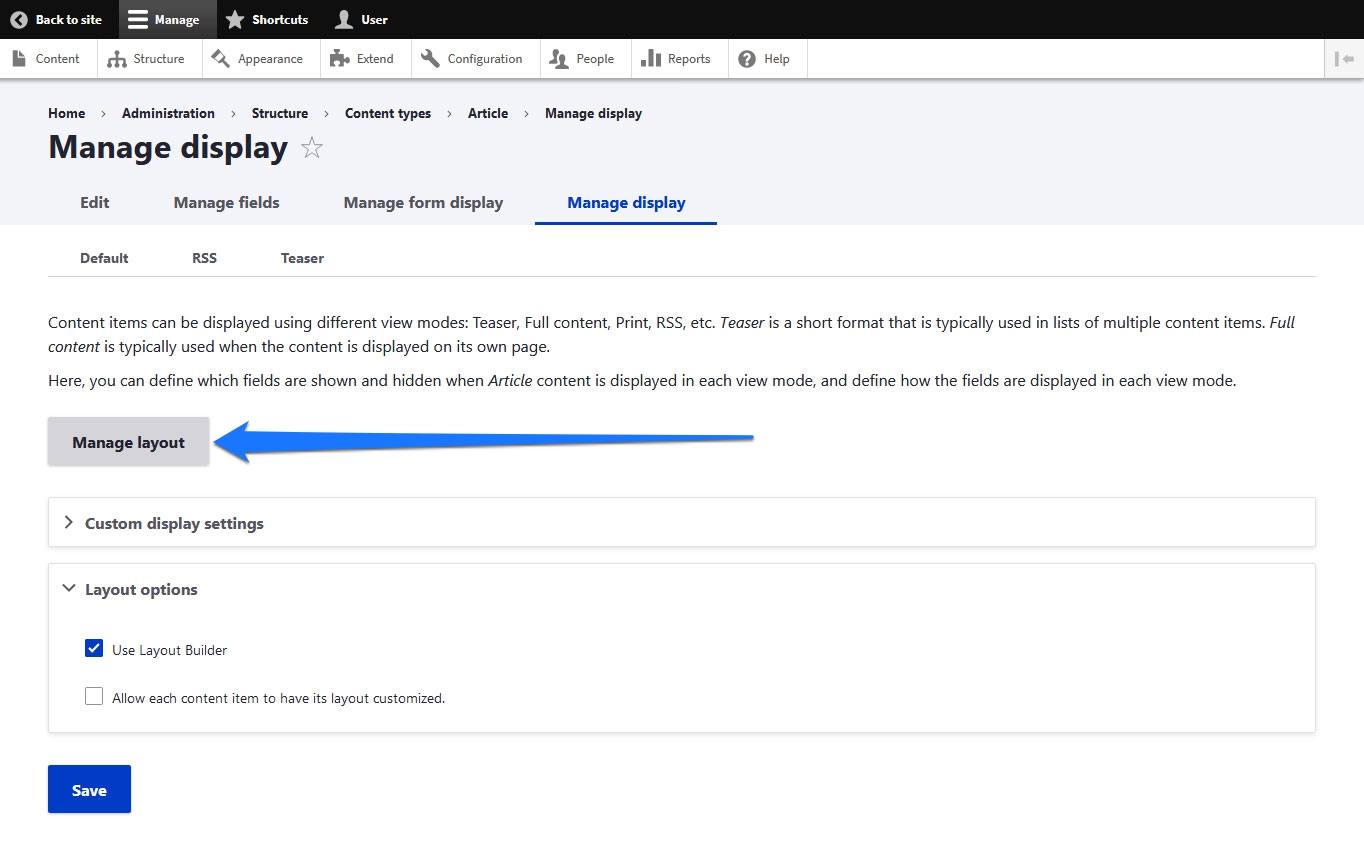This screenshot has width=1364, height=841.
Task: Click the Reports bar chart icon
Action: (x=651, y=59)
